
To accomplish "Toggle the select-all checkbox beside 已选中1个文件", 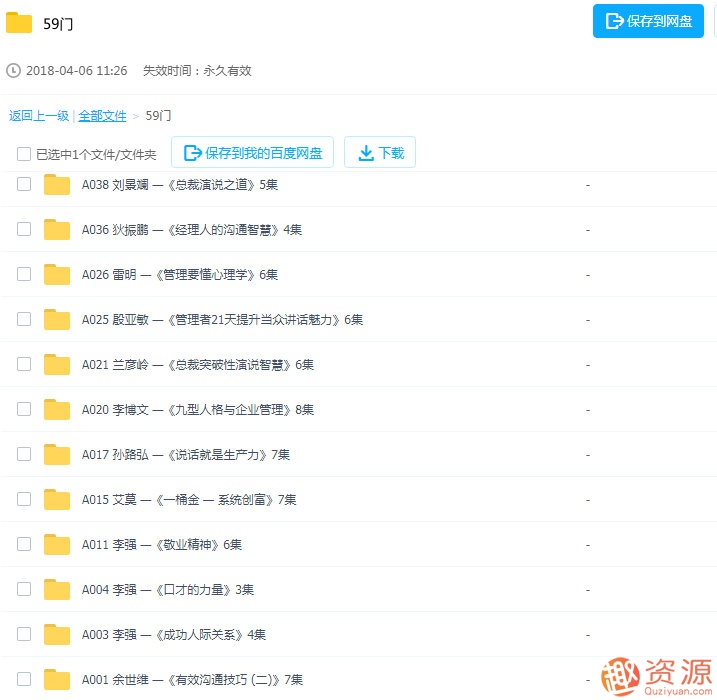I will click(x=24, y=154).
